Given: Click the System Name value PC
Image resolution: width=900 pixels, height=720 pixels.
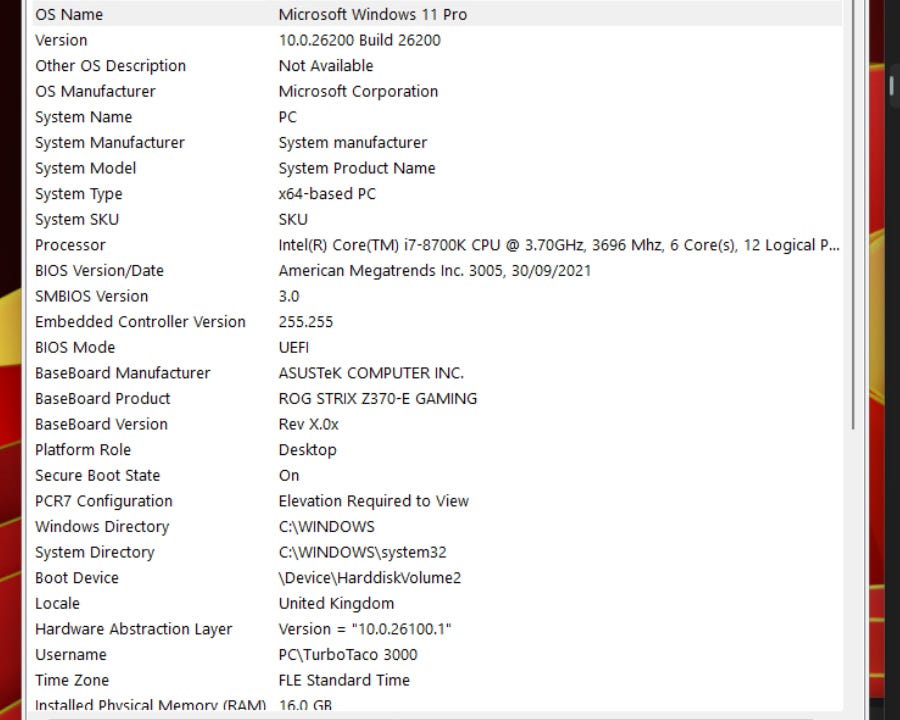Looking at the screenshot, I should pyautogui.click(x=288, y=117).
